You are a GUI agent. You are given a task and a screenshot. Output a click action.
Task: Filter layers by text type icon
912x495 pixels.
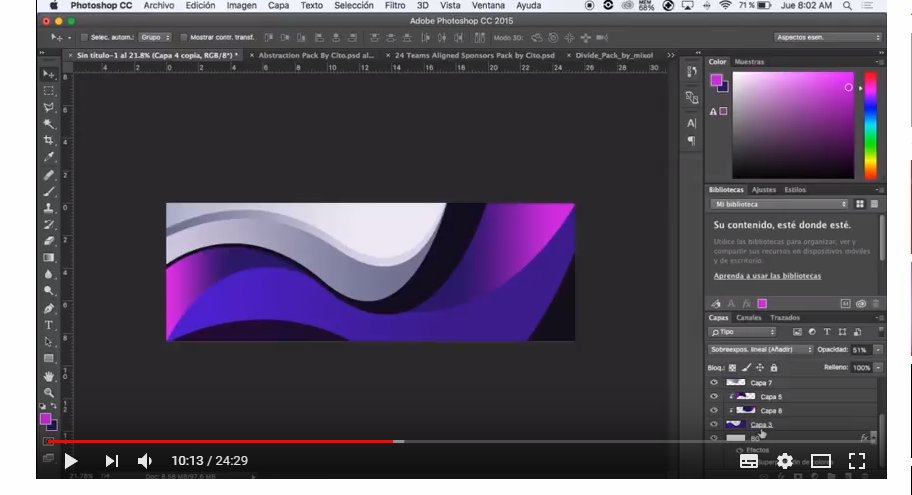tap(826, 332)
